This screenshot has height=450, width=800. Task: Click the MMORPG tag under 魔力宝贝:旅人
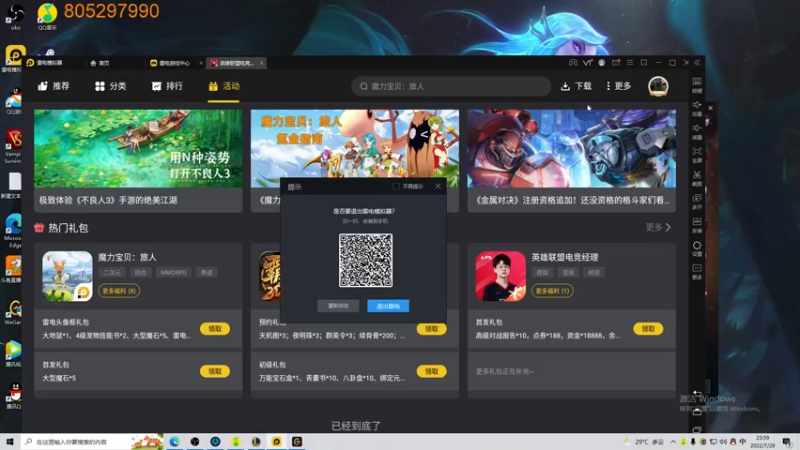tap(173, 272)
